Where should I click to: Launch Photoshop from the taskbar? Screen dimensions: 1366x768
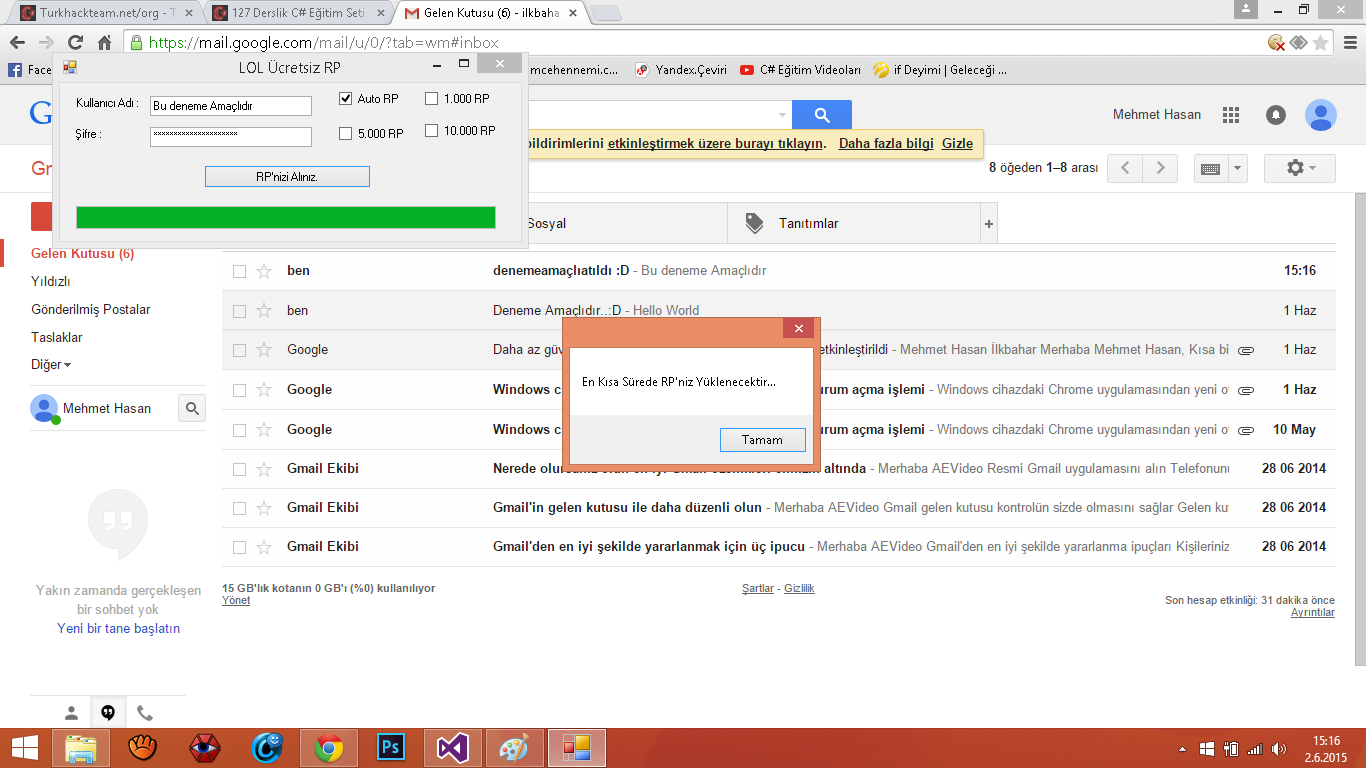pos(390,747)
